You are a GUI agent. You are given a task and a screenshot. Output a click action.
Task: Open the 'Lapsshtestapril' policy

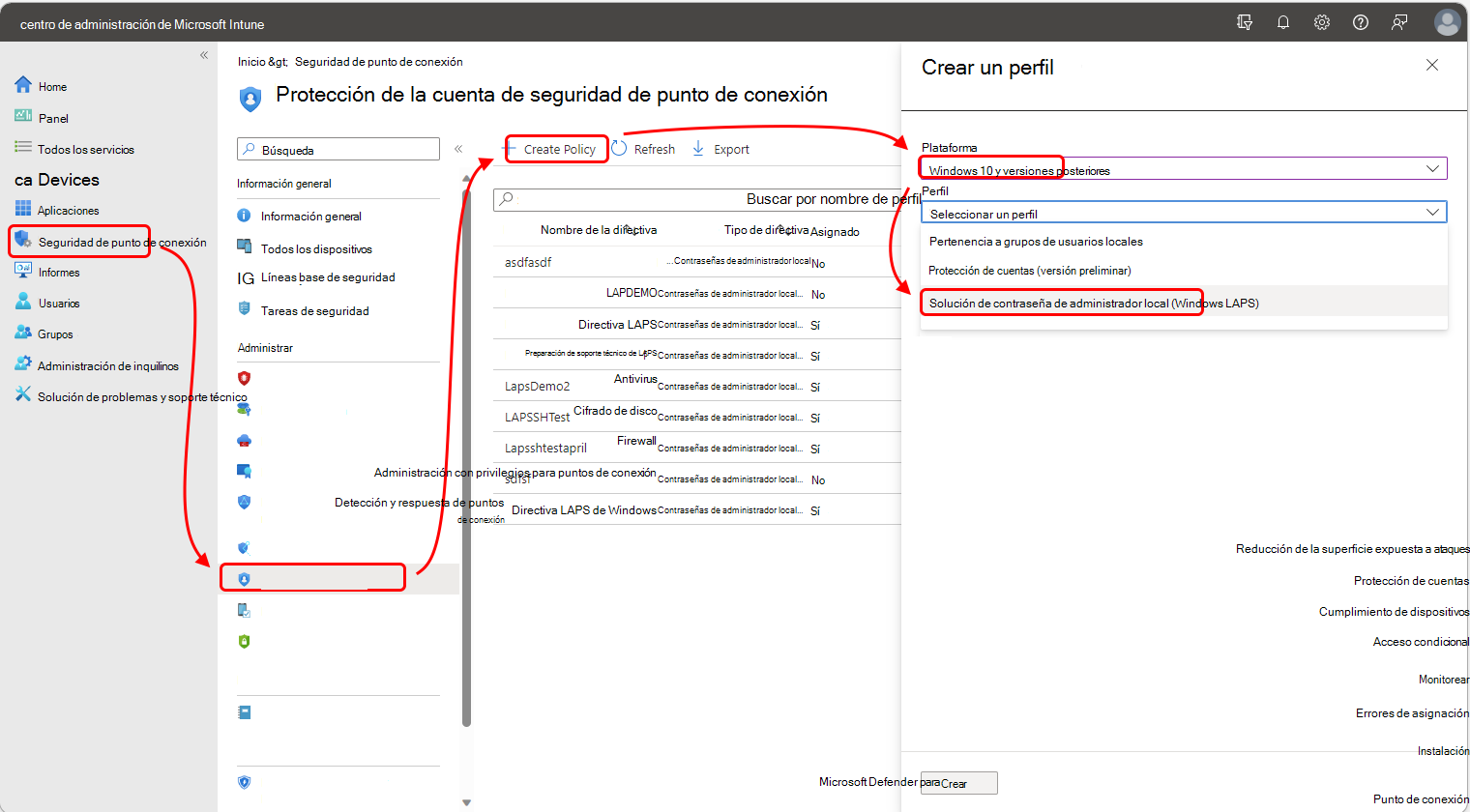tap(545, 448)
